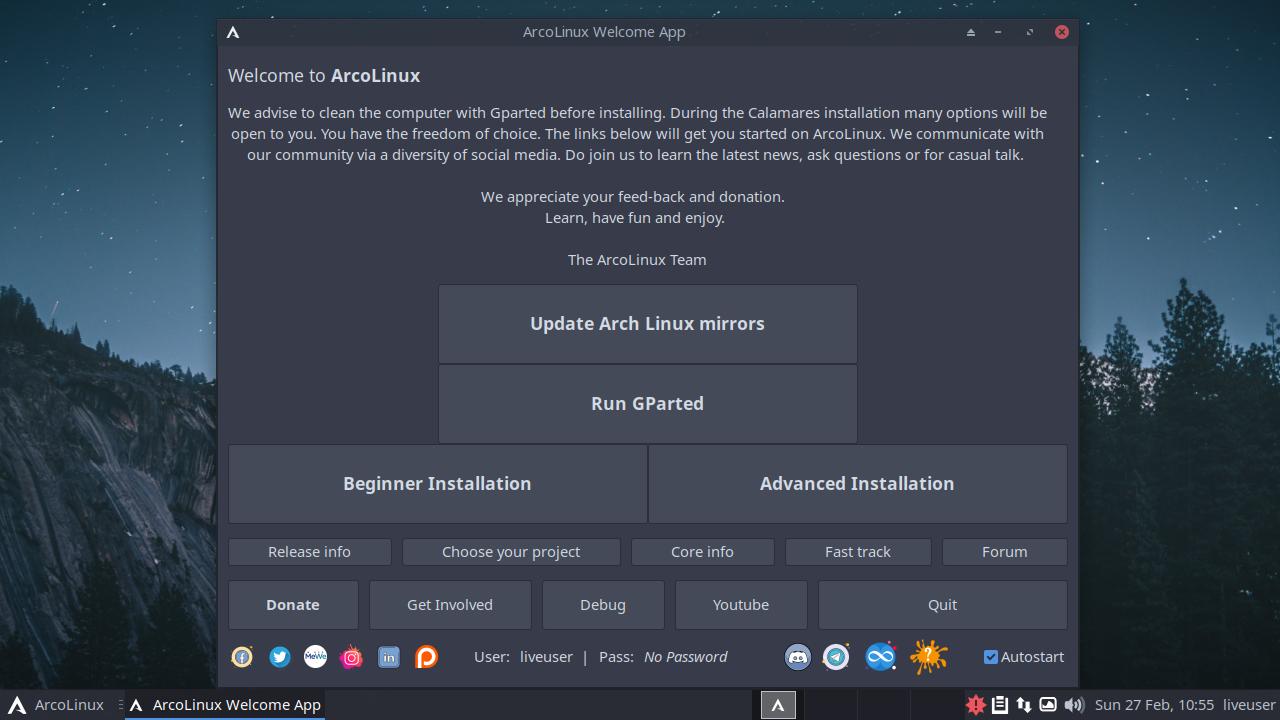Click the 'User:' label text
Viewport: 1280px width, 720px height.
click(492, 657)
